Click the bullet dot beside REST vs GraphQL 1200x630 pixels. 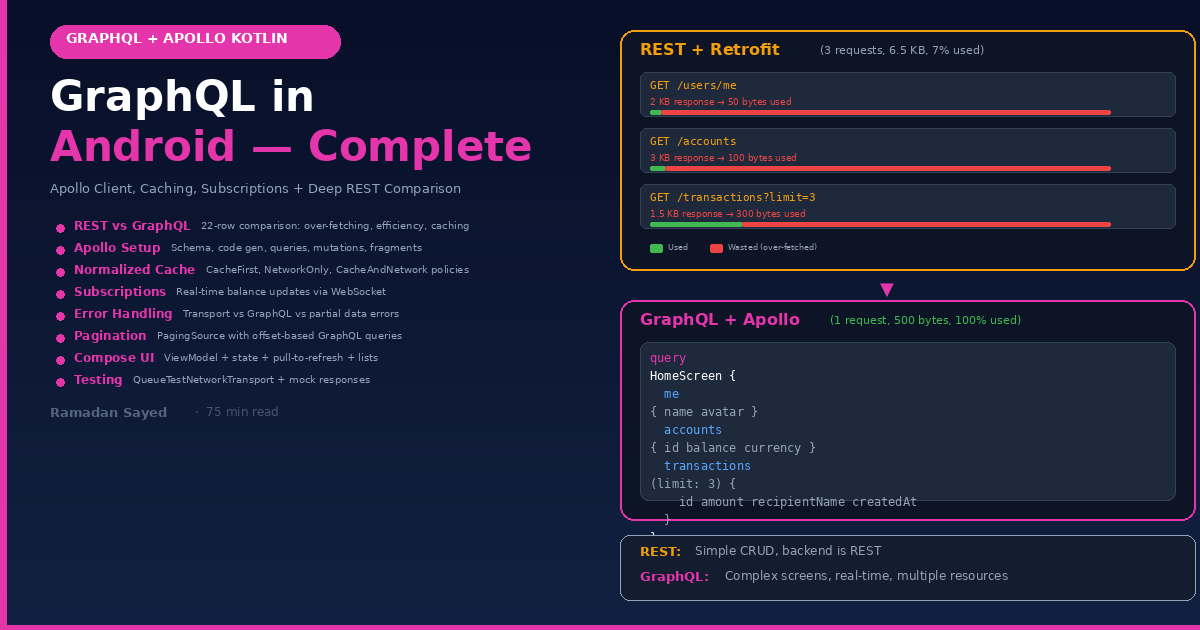(60, 228)
